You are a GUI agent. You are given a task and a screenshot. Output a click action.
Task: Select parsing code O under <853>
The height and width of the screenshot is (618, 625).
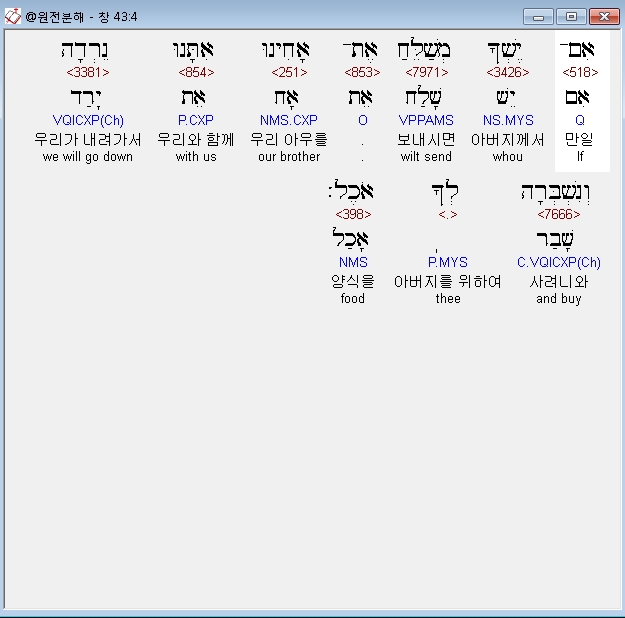pyautogui.click(x=363, y=120)
